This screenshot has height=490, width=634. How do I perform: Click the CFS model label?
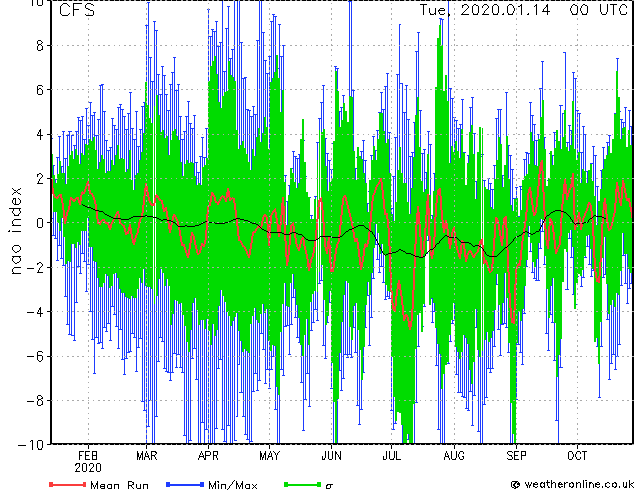(x=77, y=10)
